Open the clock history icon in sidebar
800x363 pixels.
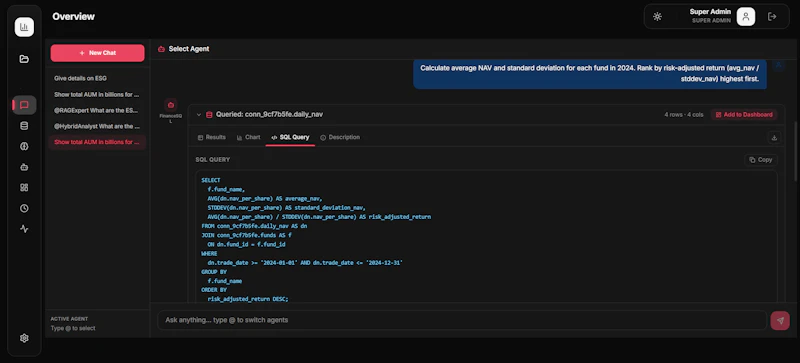[24, 208]
